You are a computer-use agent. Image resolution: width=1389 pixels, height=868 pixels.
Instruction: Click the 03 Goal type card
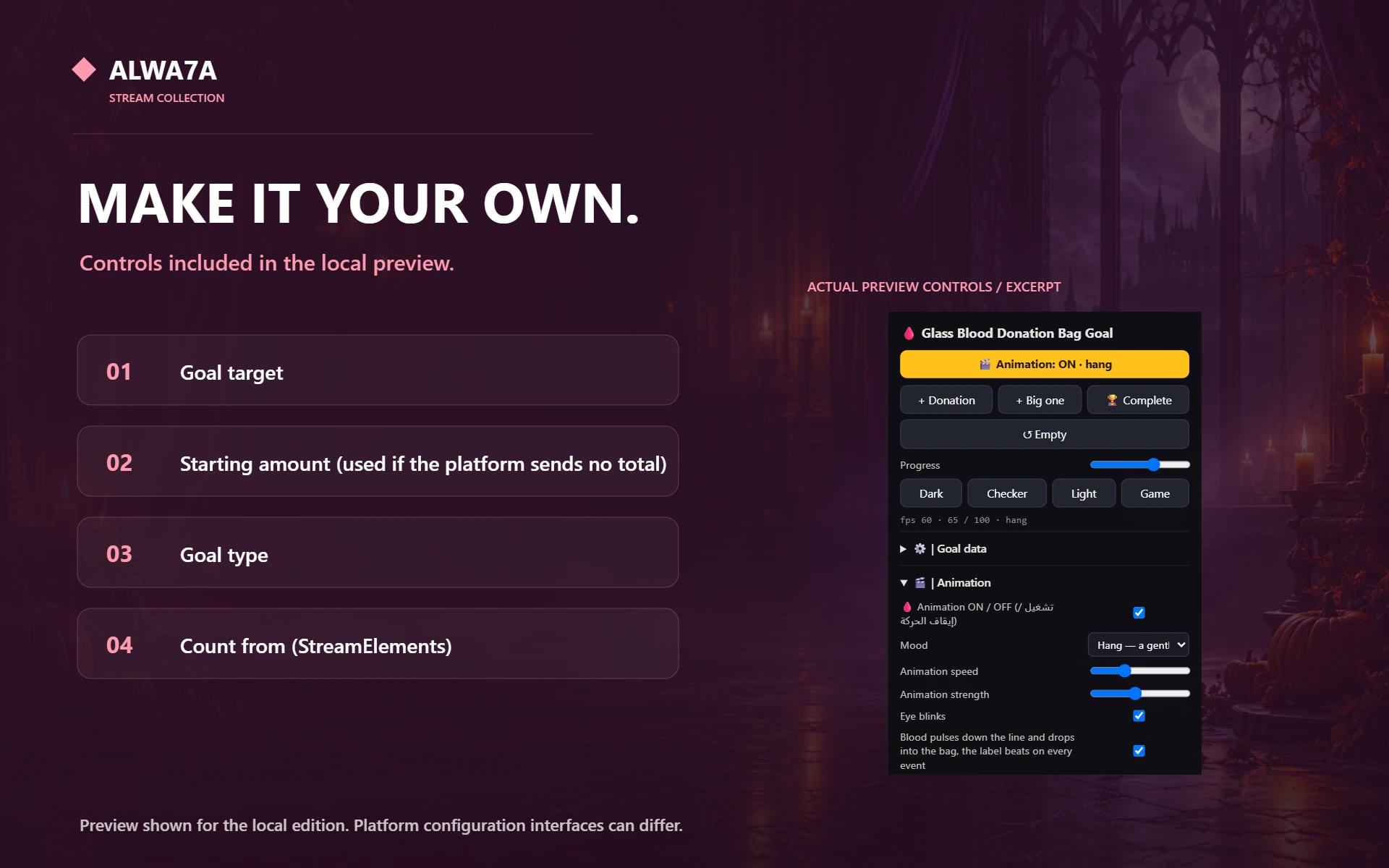click(378, 553)
